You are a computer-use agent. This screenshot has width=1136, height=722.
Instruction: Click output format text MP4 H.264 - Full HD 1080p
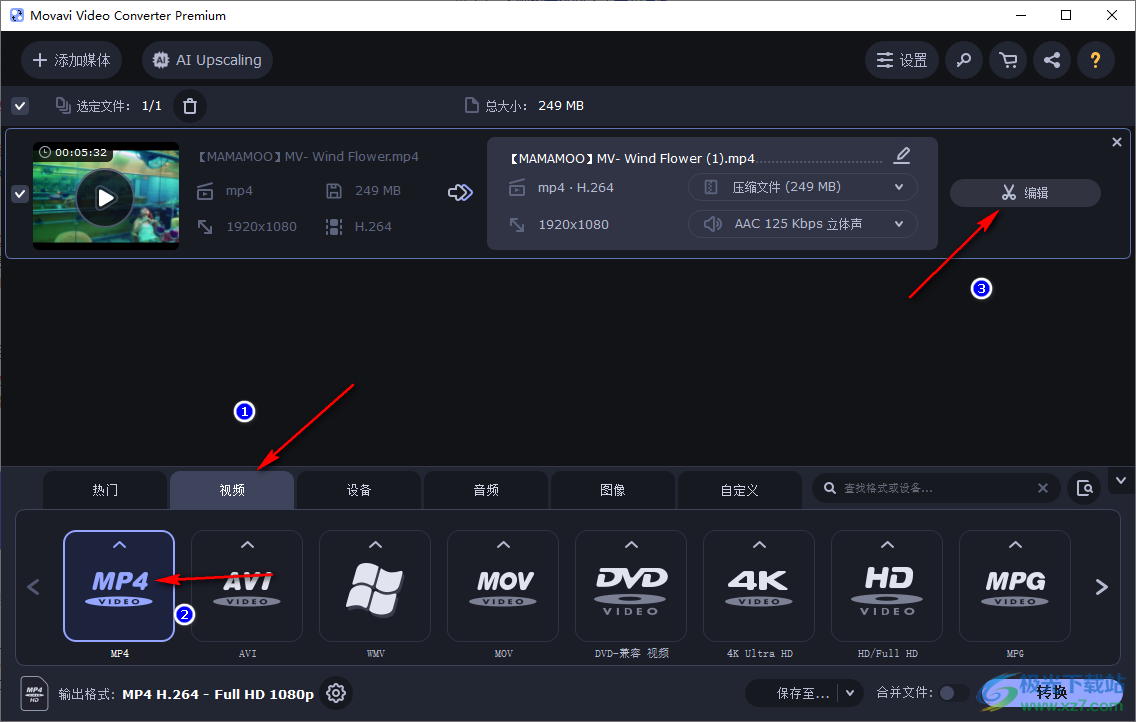coord(217,694)
